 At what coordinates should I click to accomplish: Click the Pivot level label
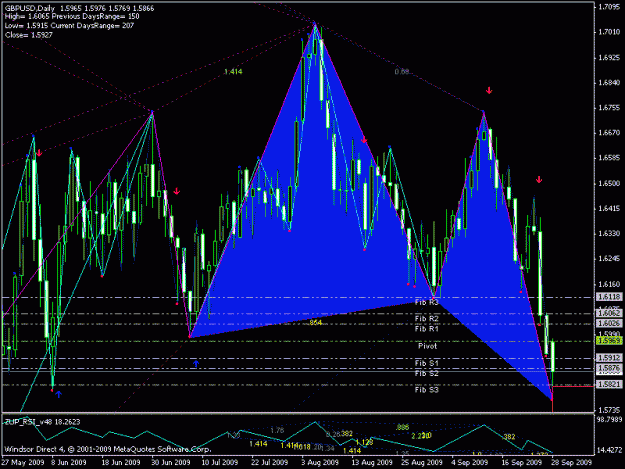point(427,346)
